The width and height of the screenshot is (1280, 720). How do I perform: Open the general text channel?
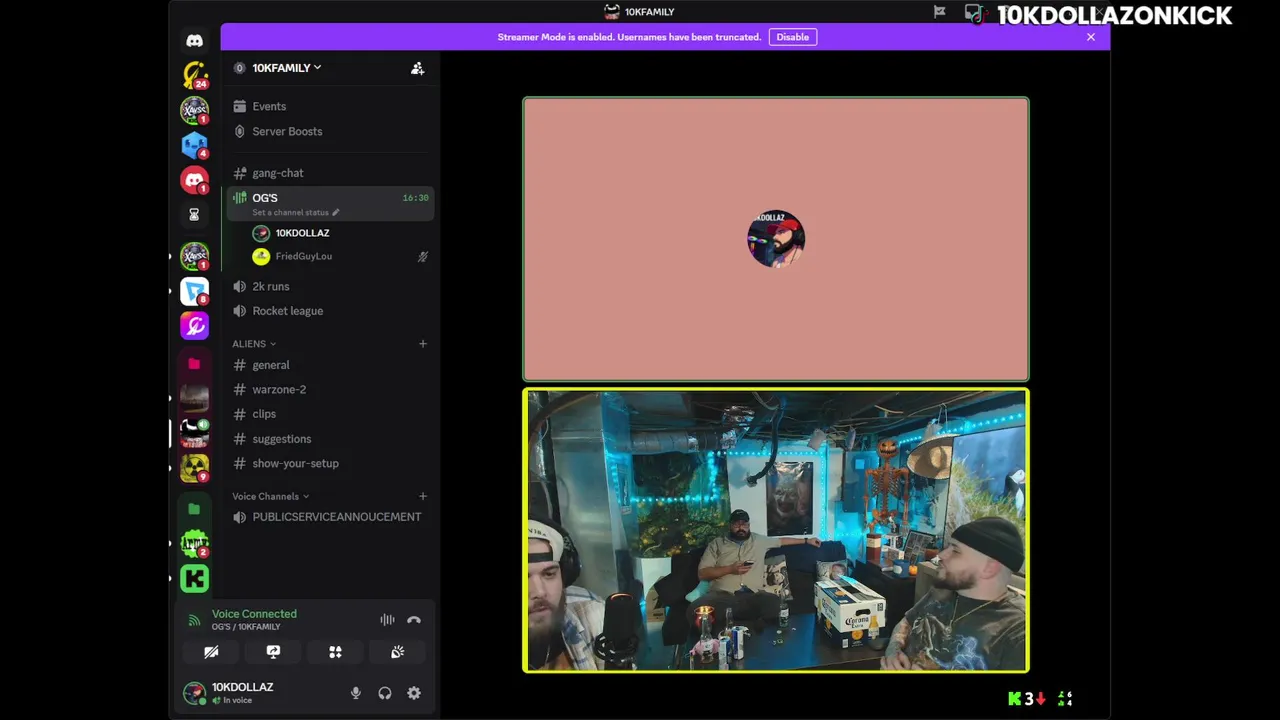tap(330, 365)
